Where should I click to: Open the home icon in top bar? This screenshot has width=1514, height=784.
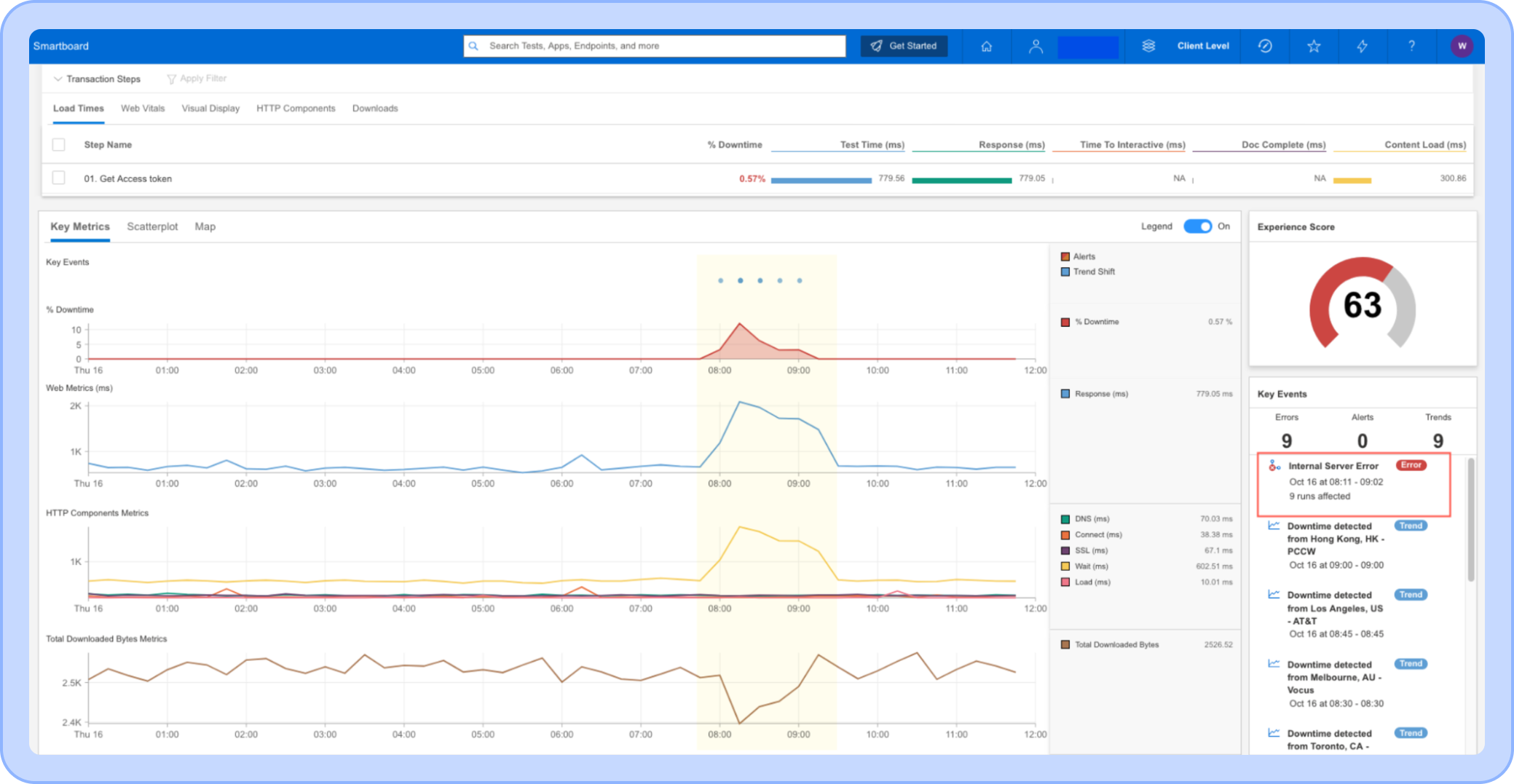point(986,46)
